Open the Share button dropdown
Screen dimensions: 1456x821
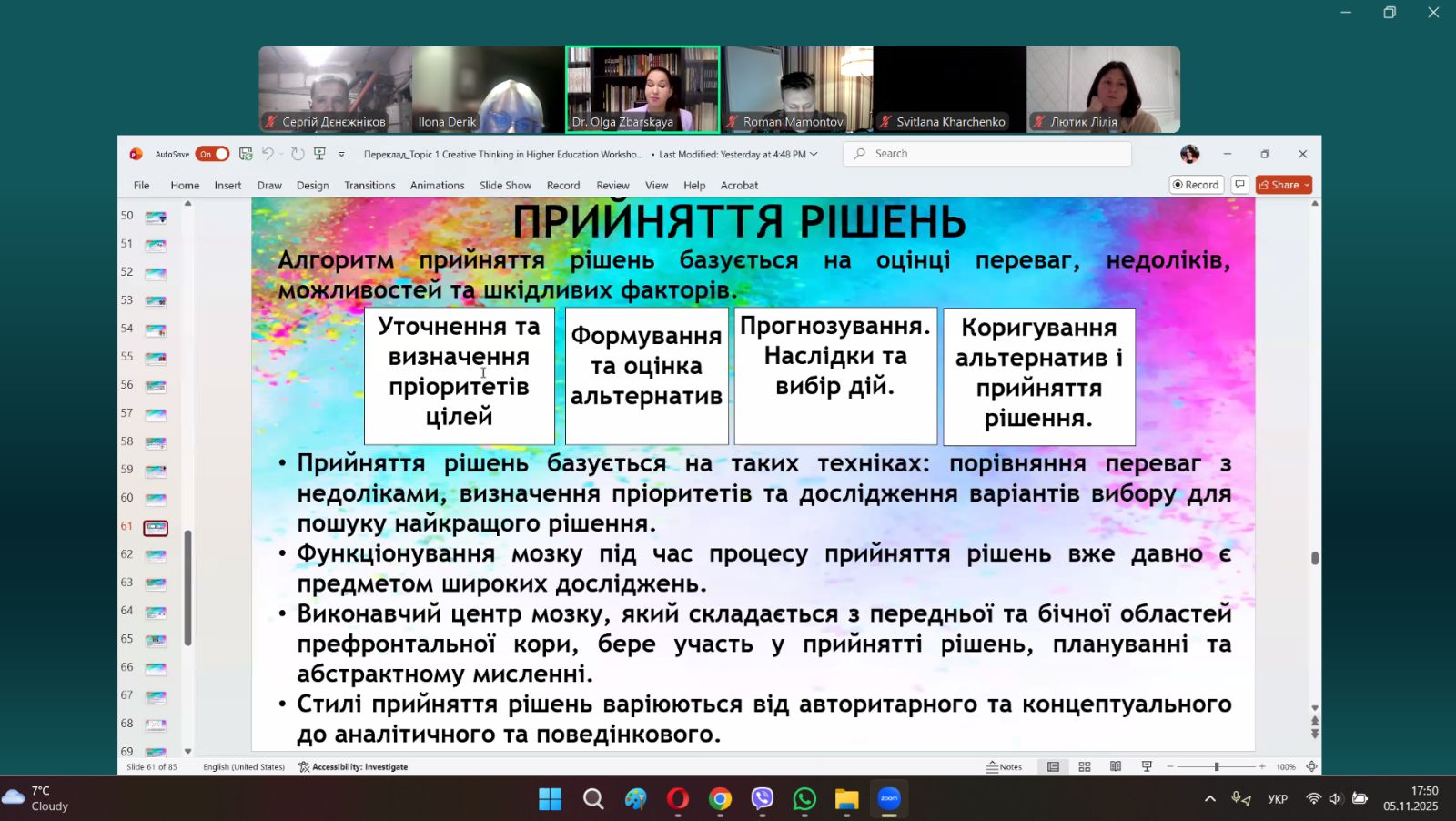pyautogui.click(x=1307, y=185)
